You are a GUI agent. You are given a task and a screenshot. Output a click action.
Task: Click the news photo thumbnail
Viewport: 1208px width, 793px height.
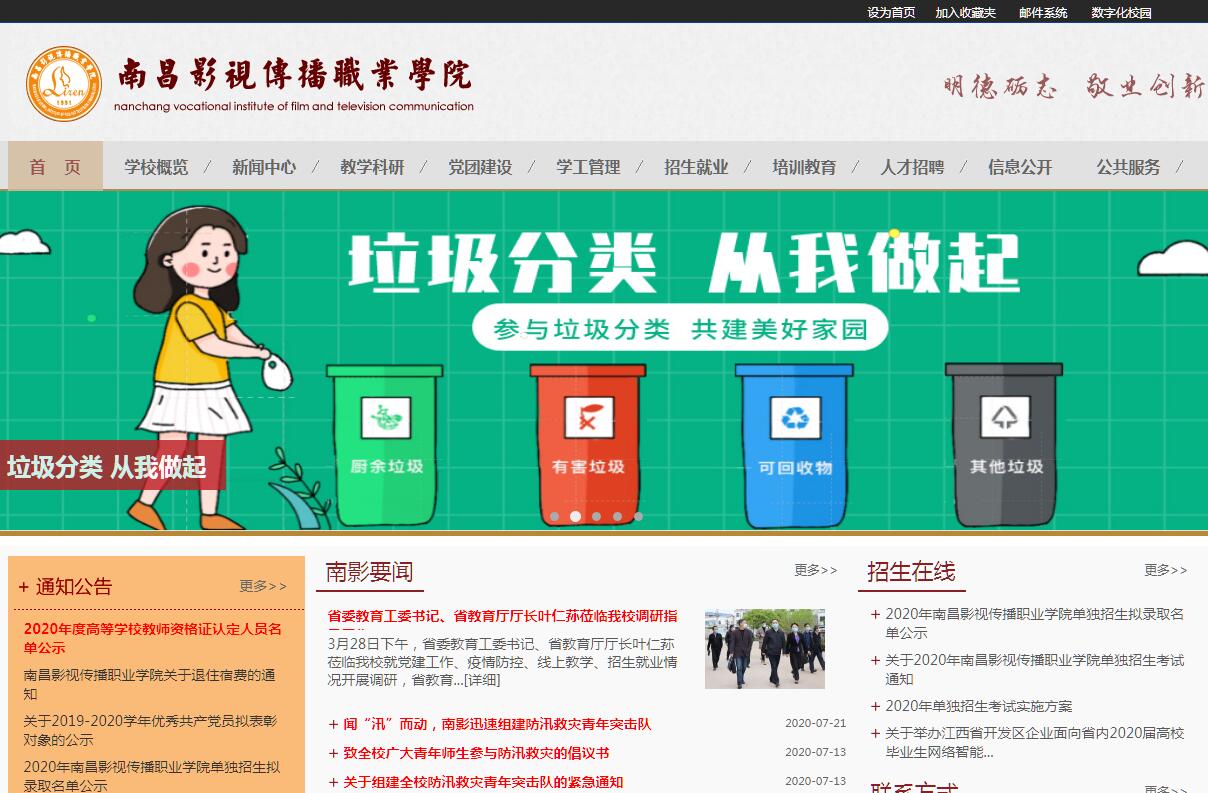764,648
